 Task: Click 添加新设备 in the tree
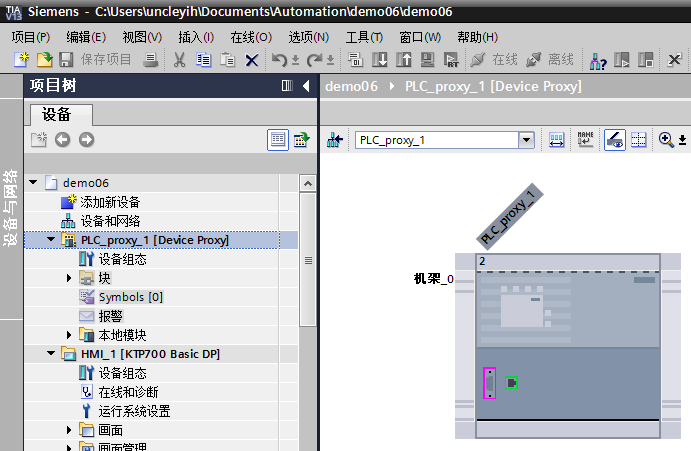tap(110, 202)
